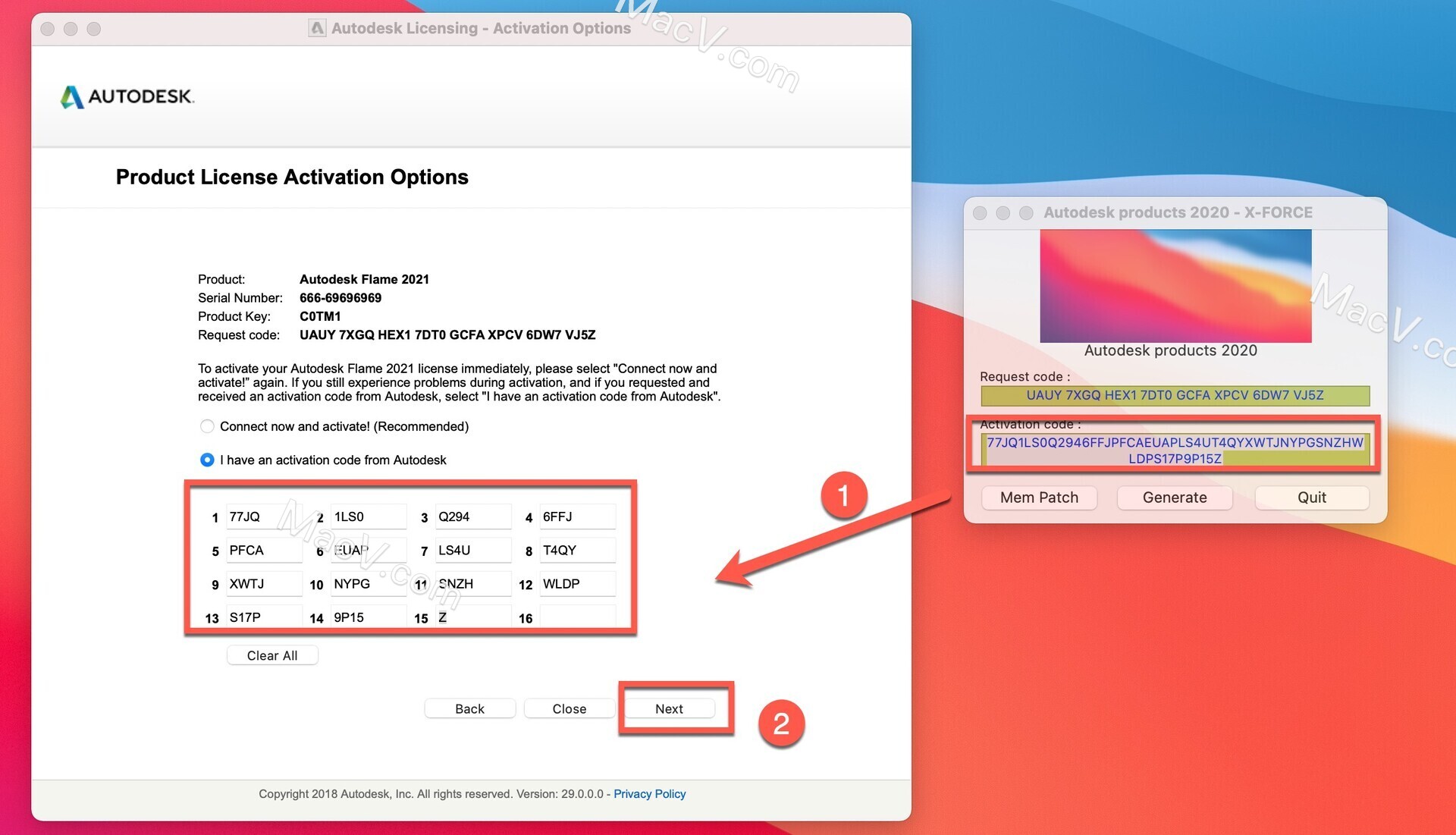
Task: Click the Close button
Action: pos(570,710)
